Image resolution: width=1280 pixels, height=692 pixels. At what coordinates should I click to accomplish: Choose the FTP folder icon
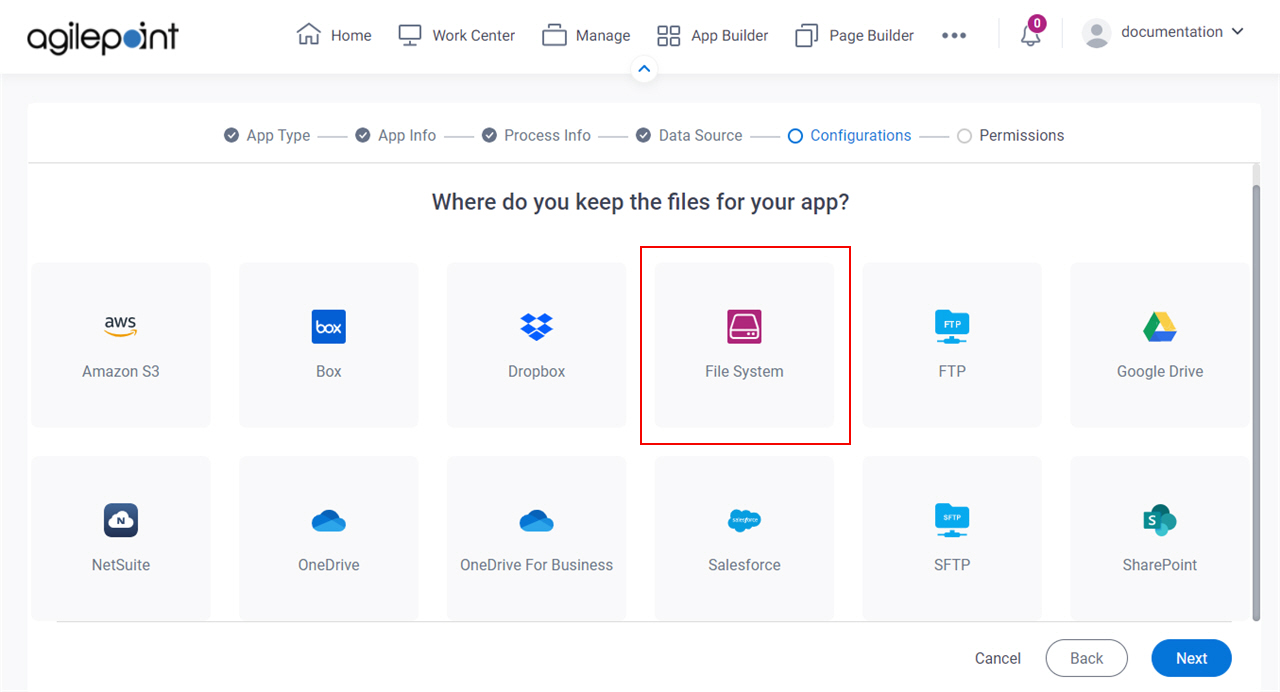(x=952, y=326)
